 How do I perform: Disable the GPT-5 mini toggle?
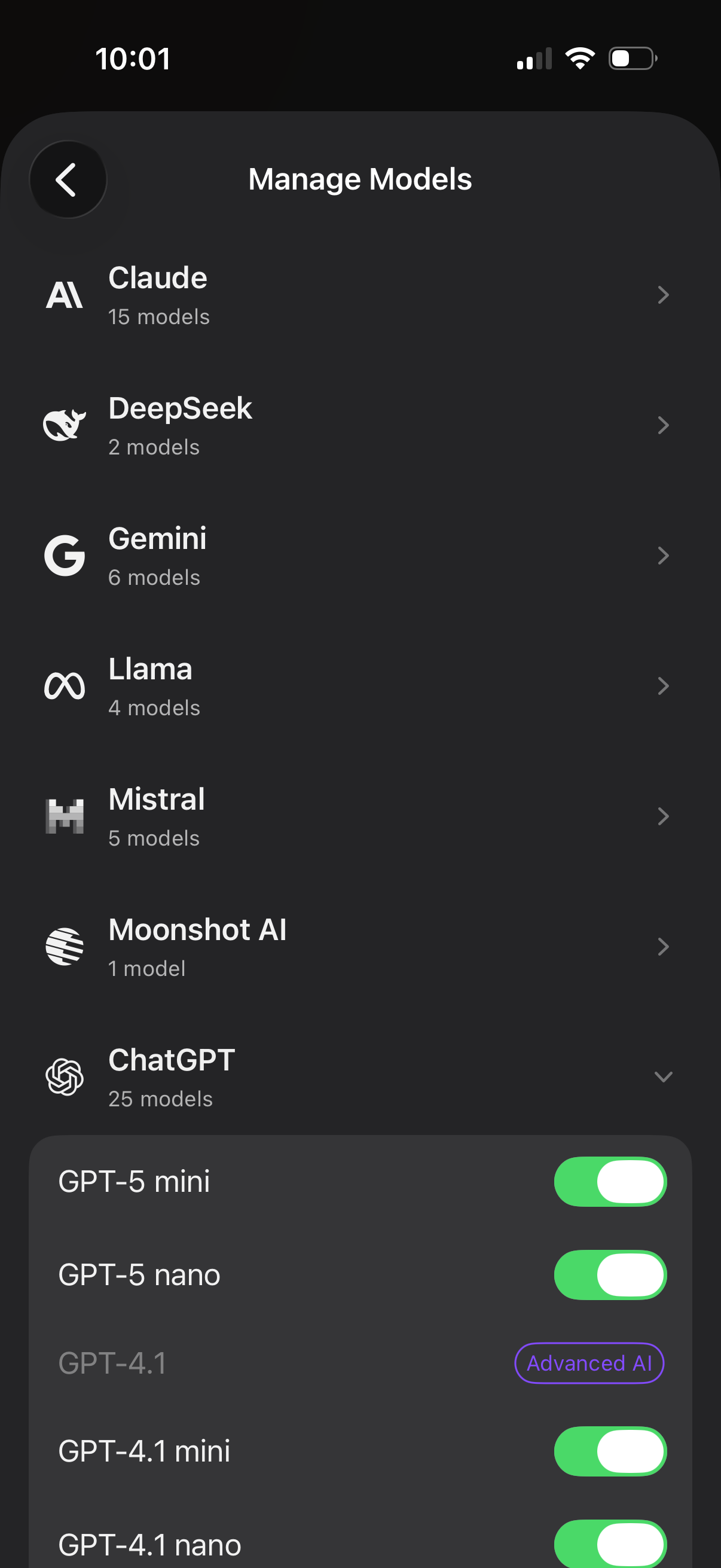pyautogui.click(x=610, y=1182)
